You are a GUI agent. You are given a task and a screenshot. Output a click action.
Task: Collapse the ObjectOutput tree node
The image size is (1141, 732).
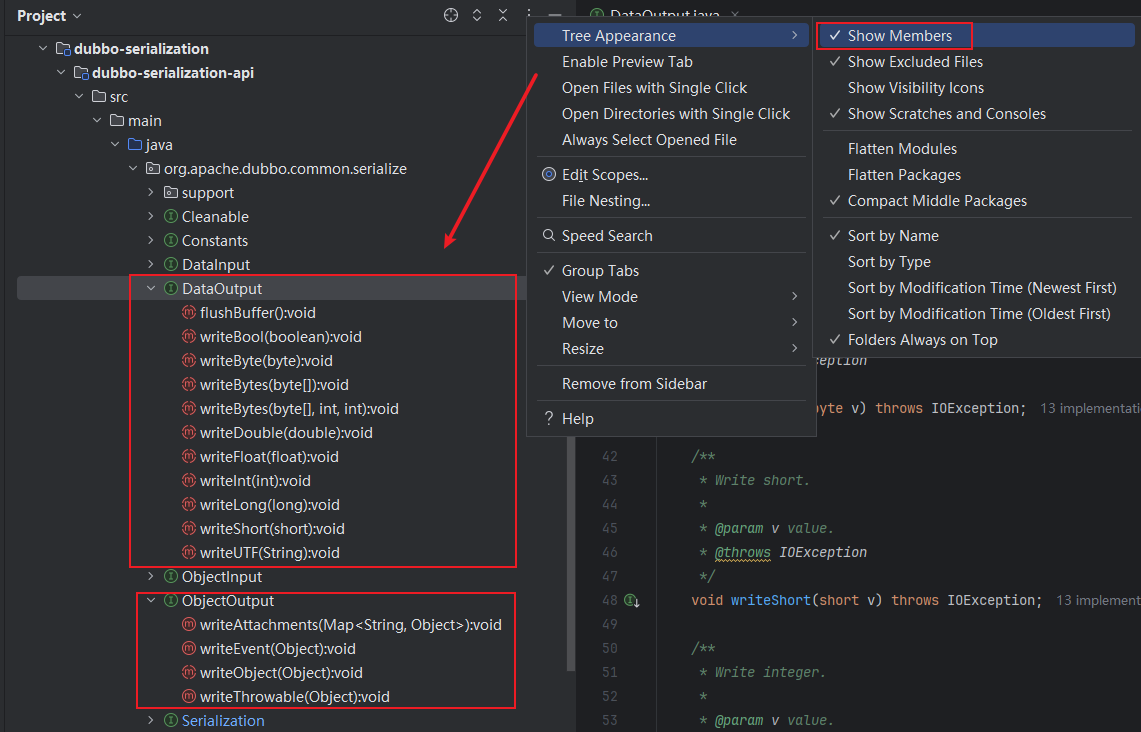[152, 601]
